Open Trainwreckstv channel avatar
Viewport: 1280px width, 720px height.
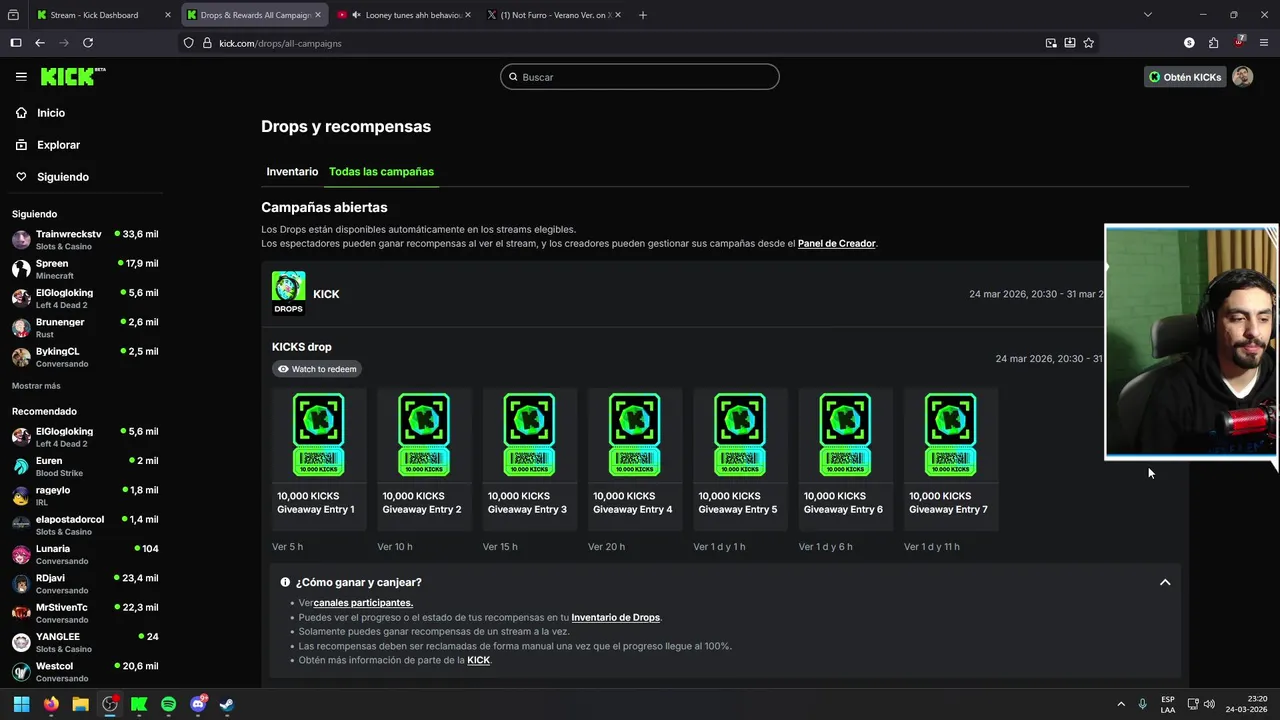[21, 240]
